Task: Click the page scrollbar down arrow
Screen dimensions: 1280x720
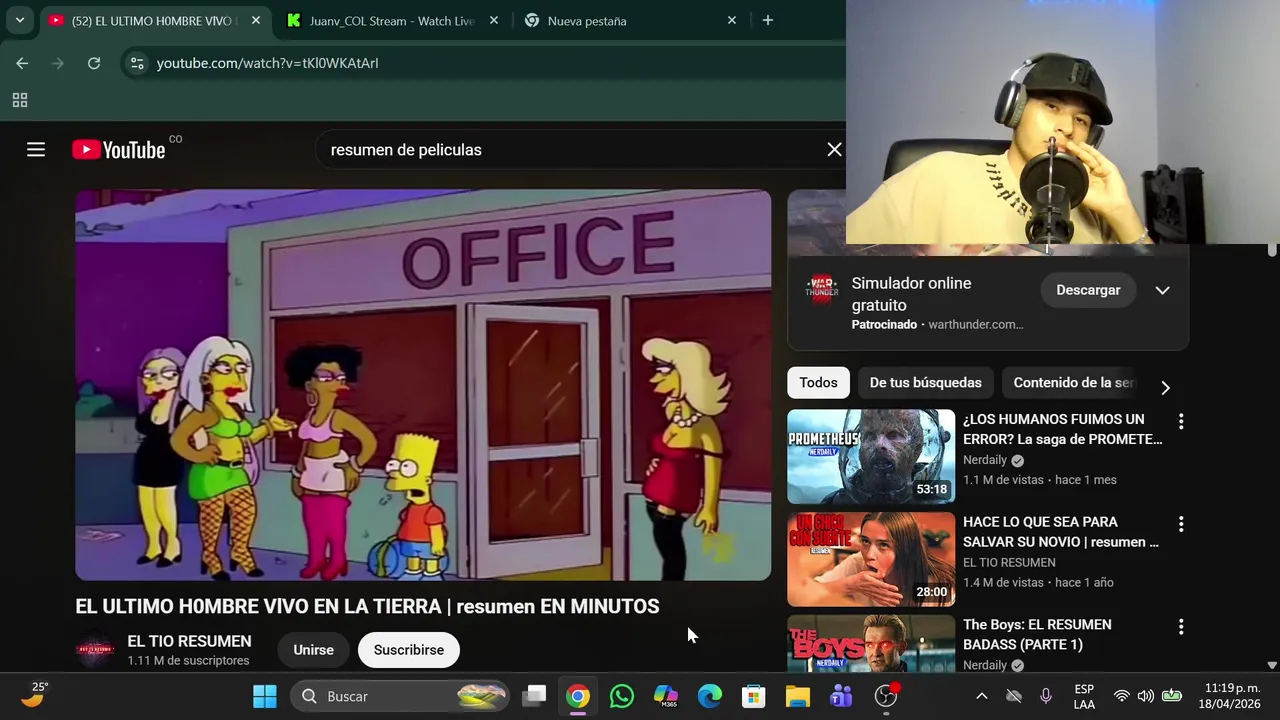Action: (x=1272, y=665)
